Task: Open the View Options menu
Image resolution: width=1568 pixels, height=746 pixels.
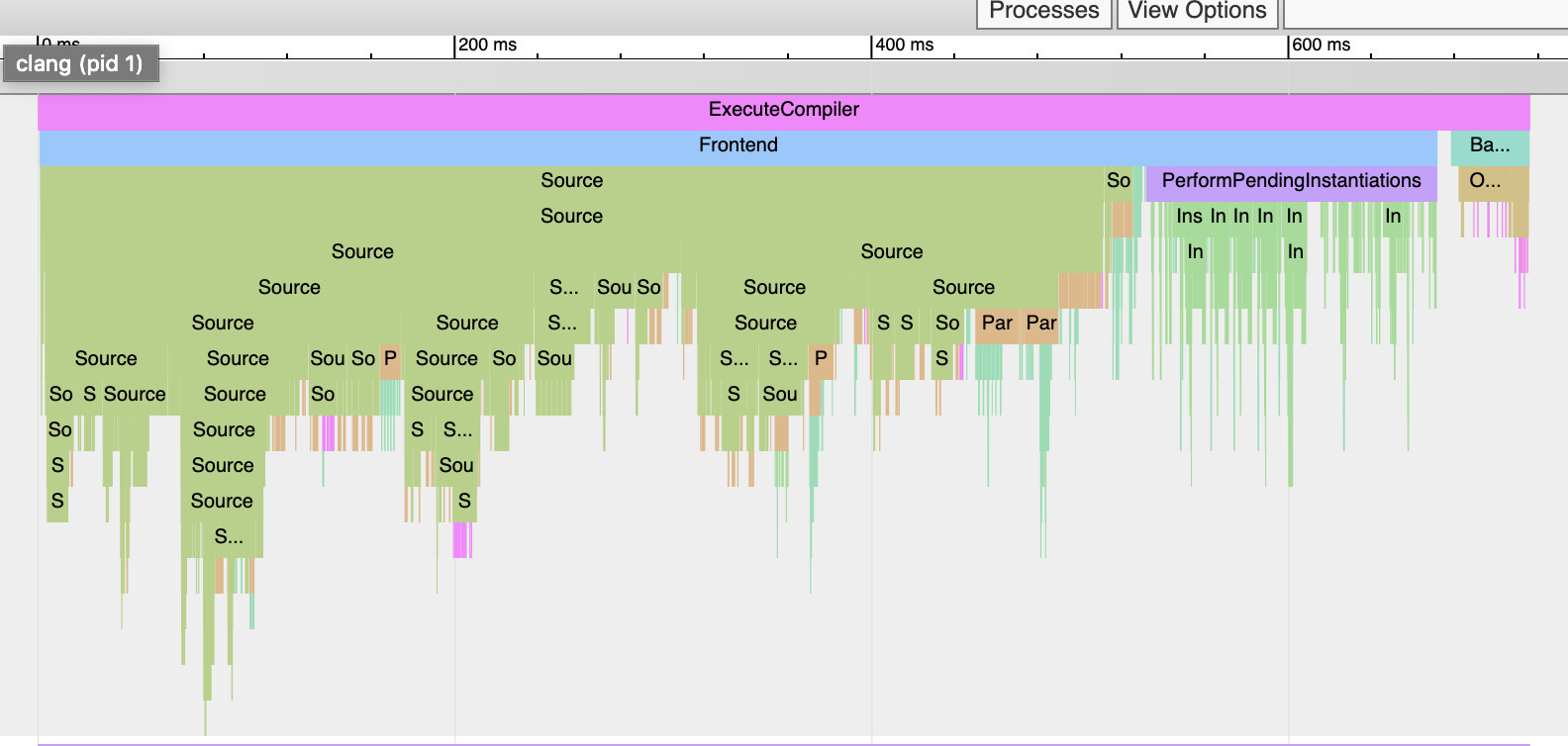Action: (x=1197, y=12)
